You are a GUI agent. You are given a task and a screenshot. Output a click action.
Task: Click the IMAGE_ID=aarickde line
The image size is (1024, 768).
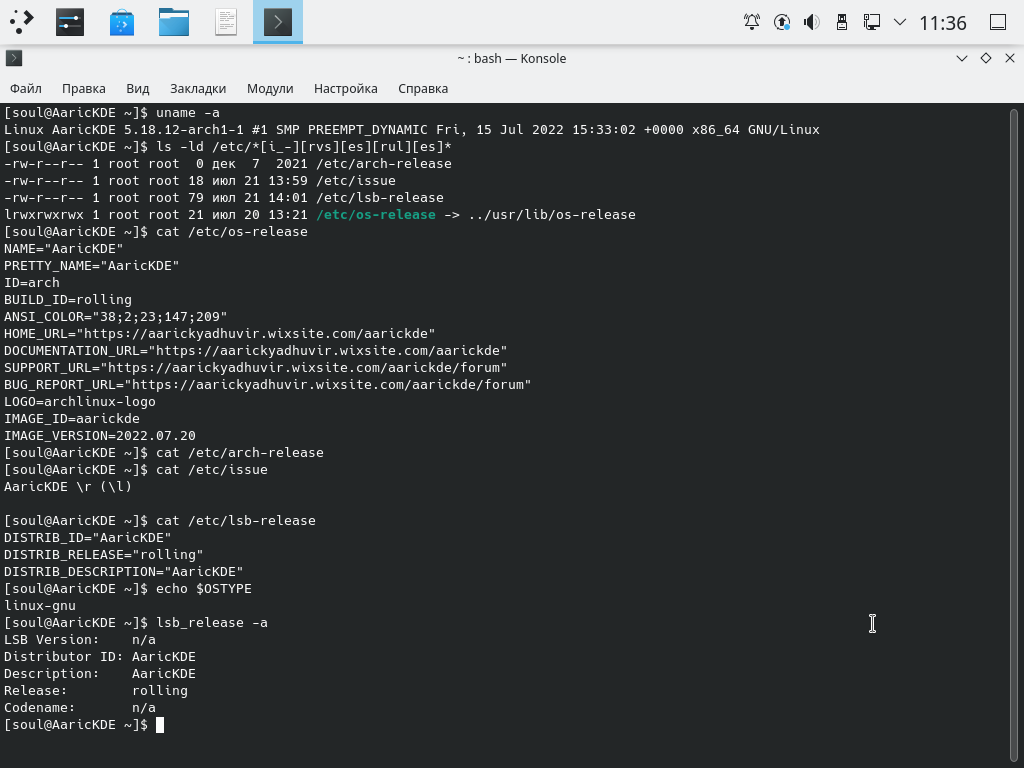coord(72,419)
